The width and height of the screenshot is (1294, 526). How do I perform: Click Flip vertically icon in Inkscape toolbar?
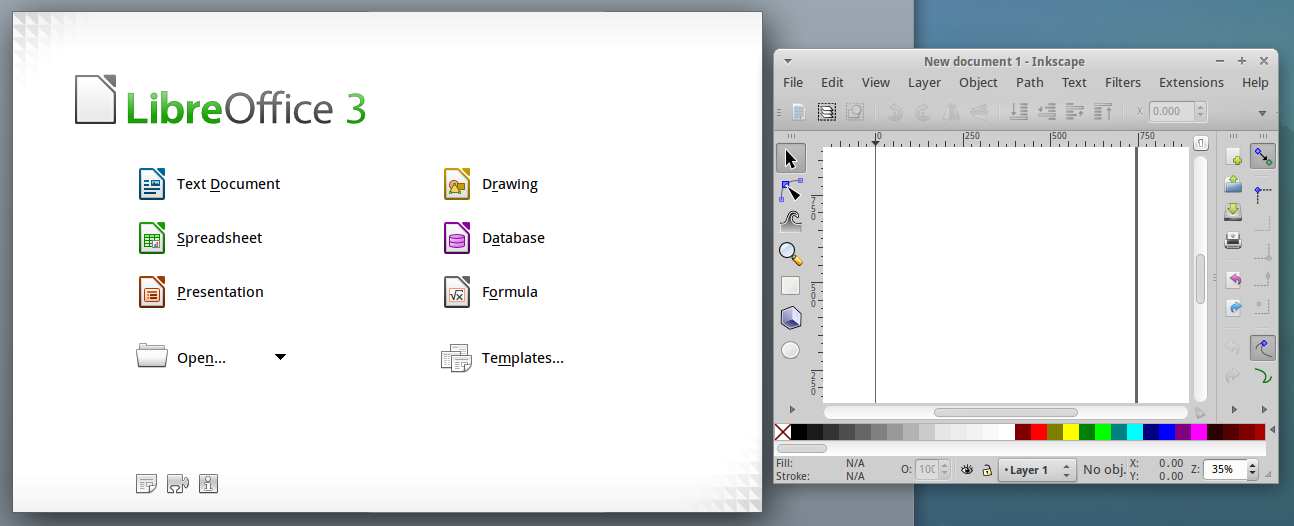(980, 112)
